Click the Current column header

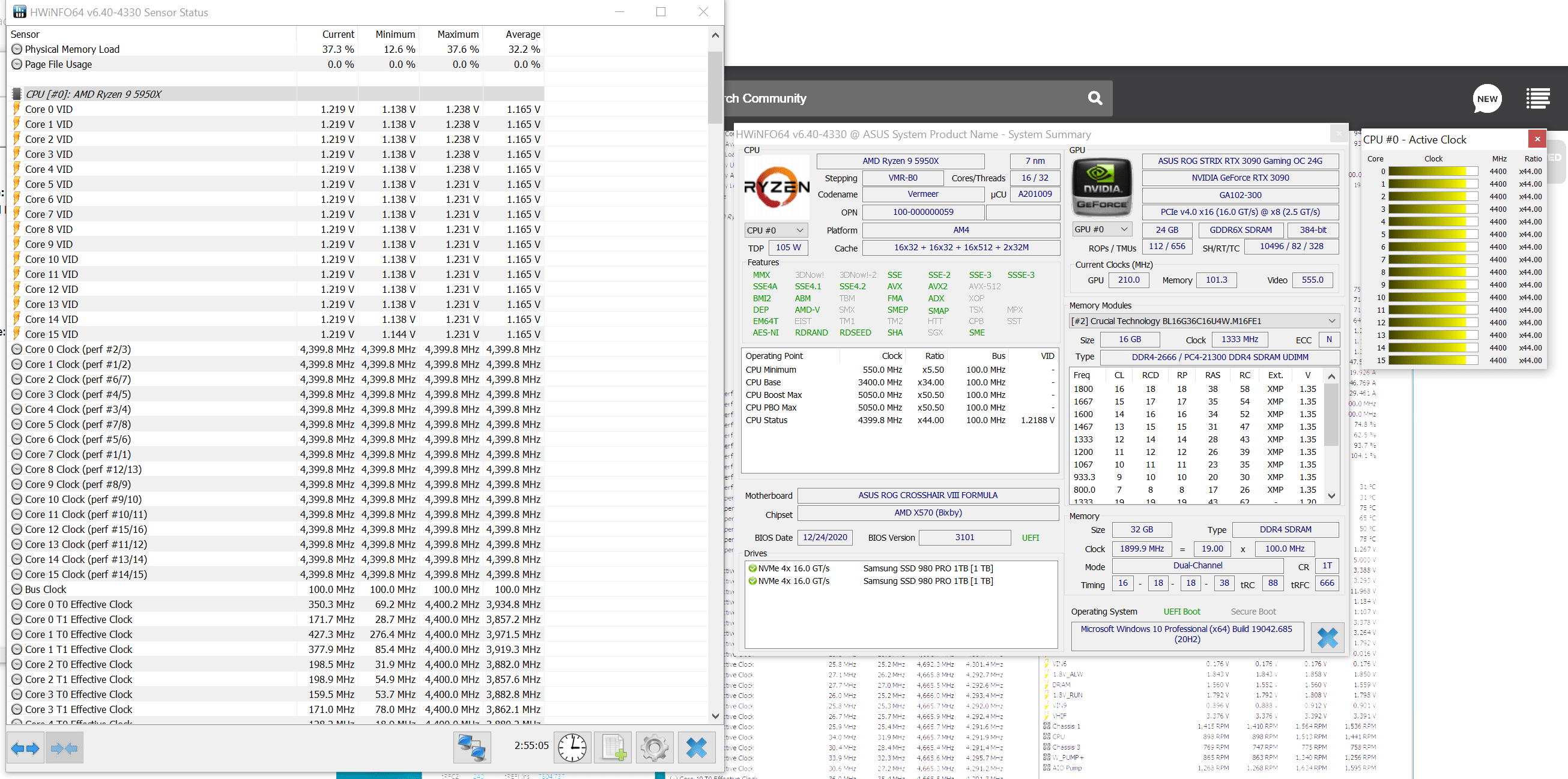coord(327,35)
